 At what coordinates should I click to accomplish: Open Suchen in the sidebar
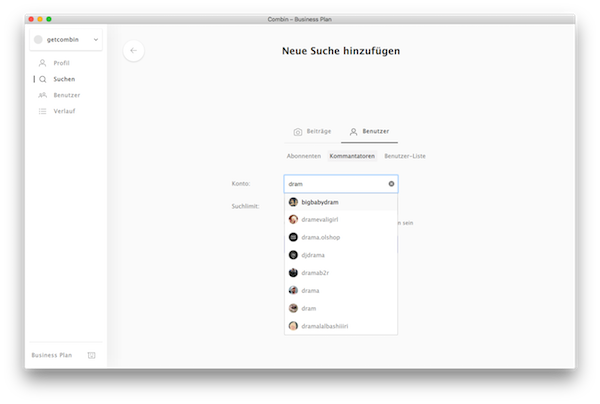[64, 79]
